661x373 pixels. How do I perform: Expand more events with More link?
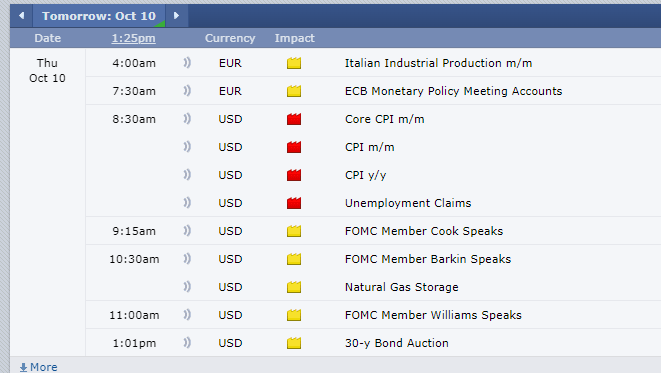pos(38,367)
